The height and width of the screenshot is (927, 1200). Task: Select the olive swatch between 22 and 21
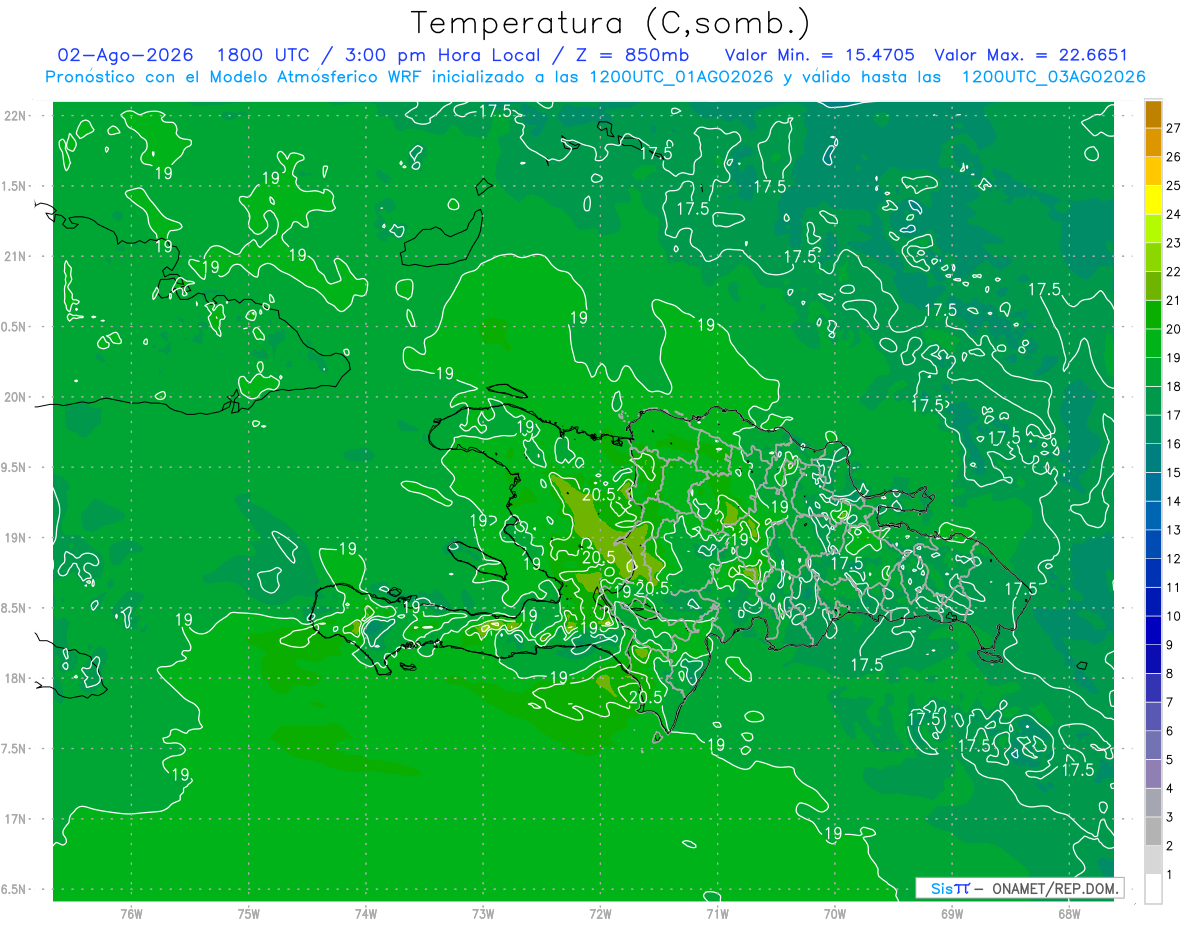(1153, 286)
